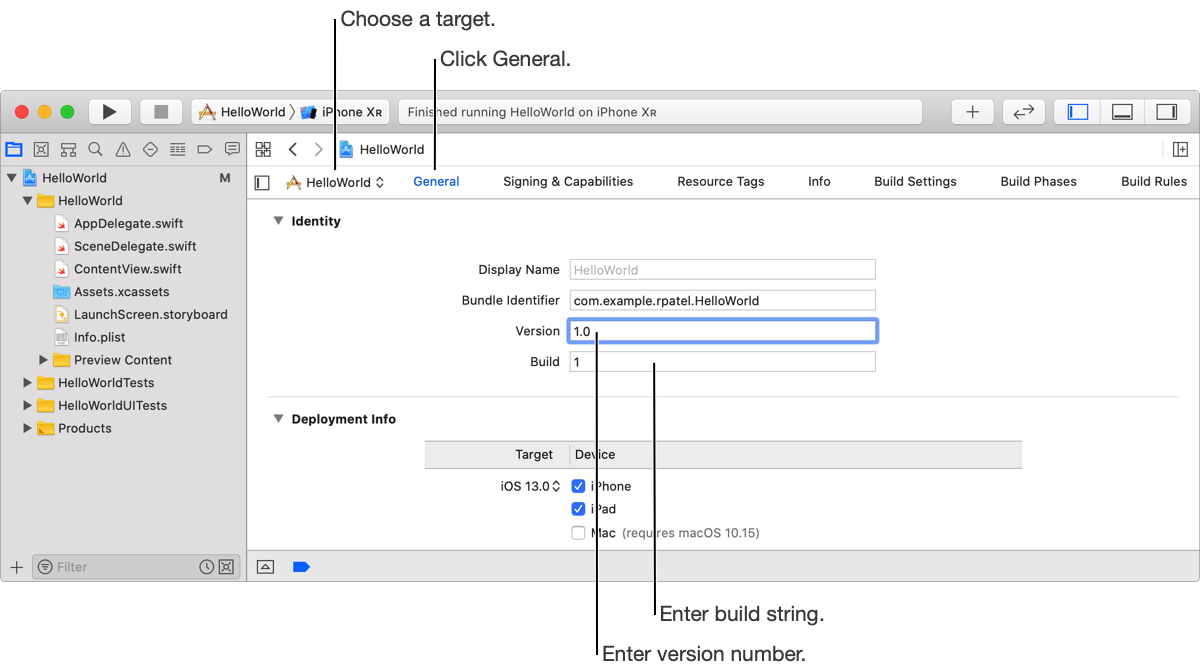Open LaunchScreen.storyboard

pos(140,314)
